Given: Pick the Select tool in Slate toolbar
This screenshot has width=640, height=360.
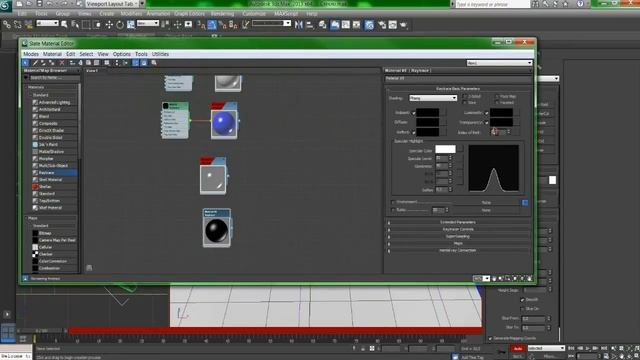Looking at the screenshot, I should click(25, 63).
